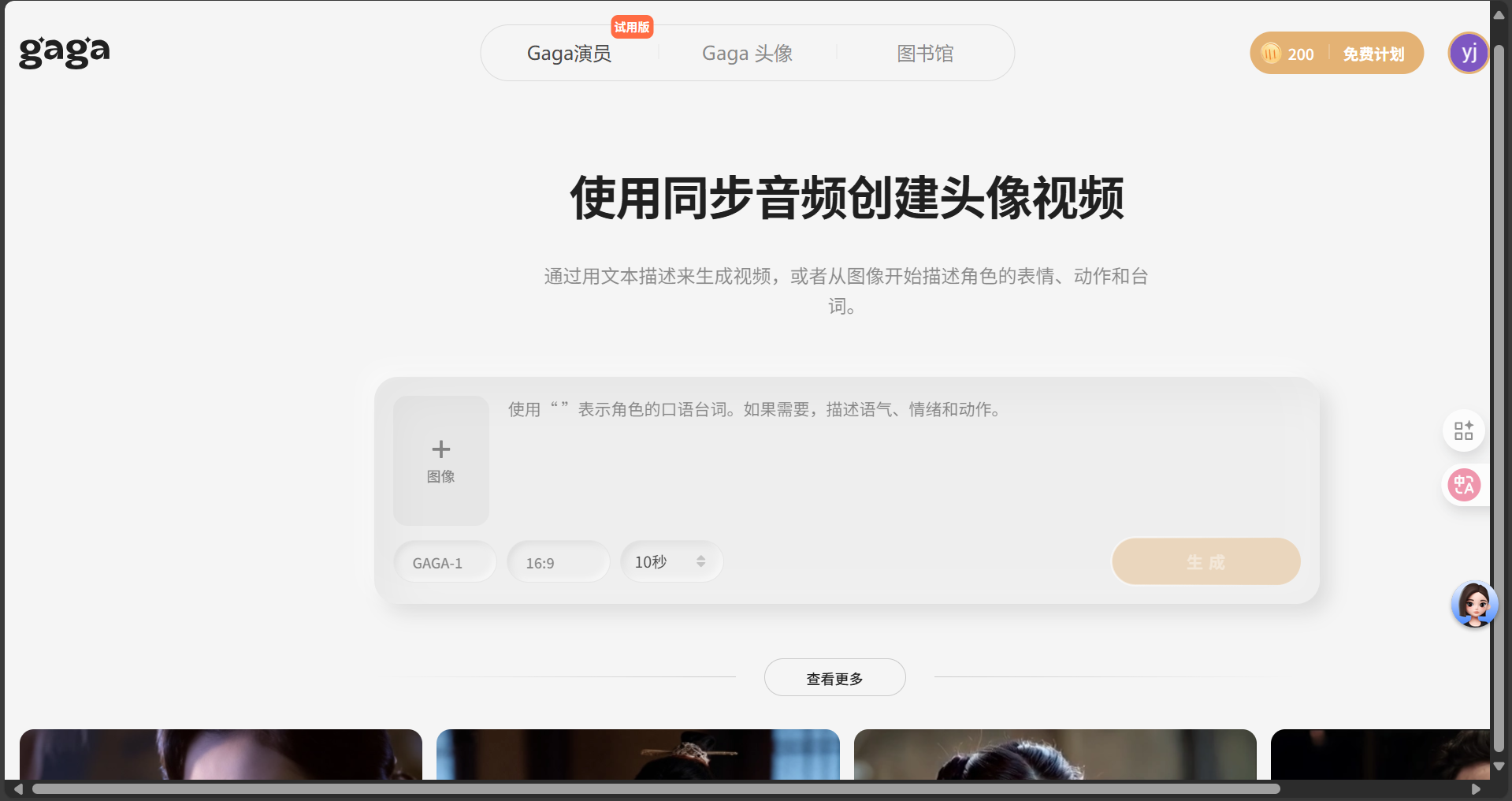Open the apps grid floating icon
Screen dimensions: 1512x801
pyautogui.click(x=1463, y=430)
